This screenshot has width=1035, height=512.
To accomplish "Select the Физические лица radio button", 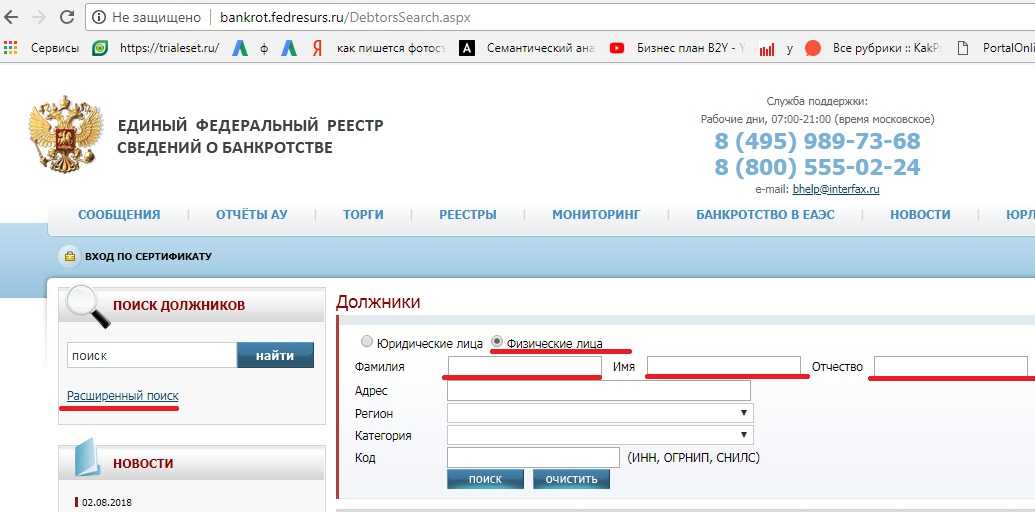I will [497, 342].
